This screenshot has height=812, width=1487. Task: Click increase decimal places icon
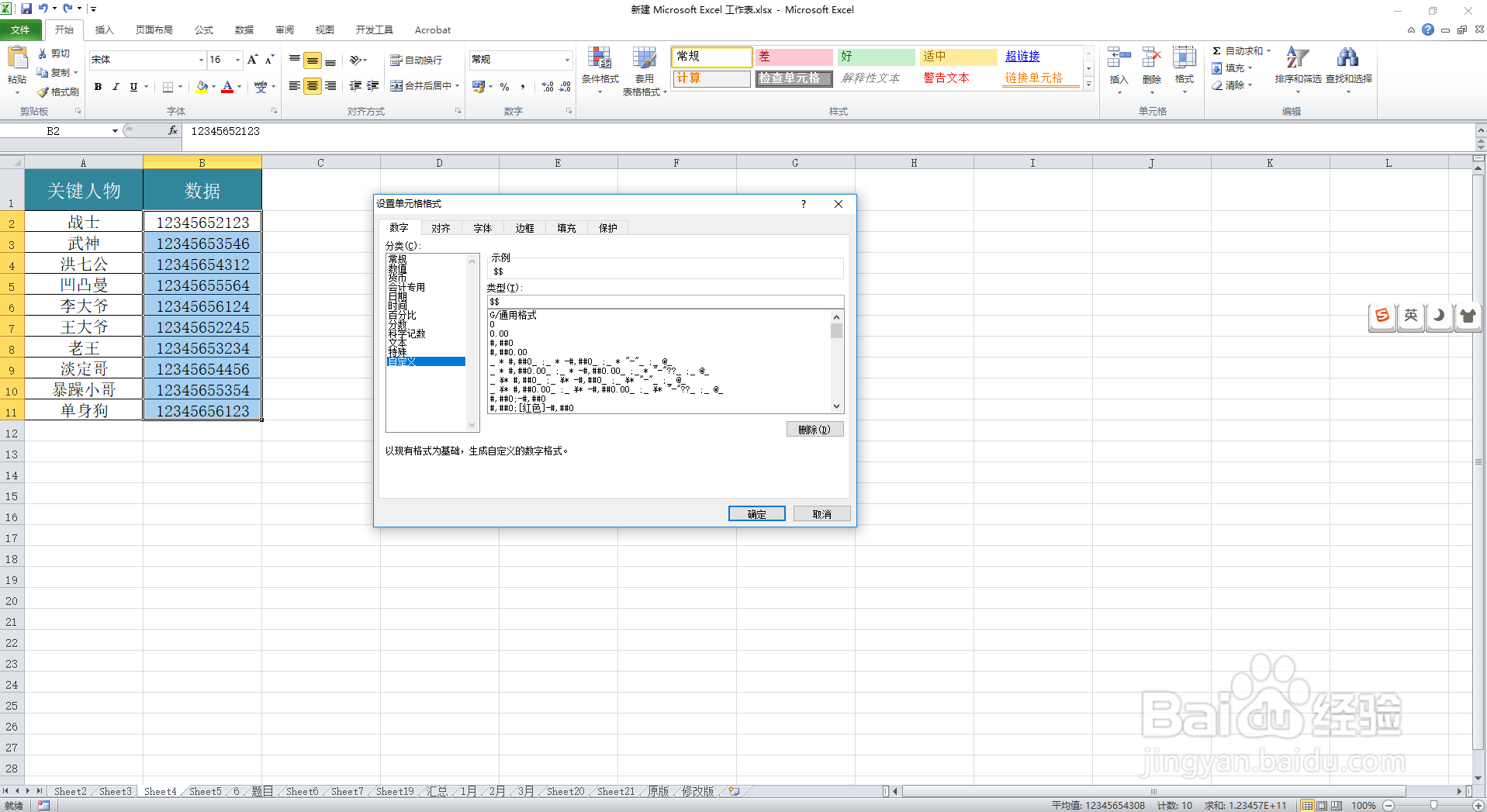(548, 87)
